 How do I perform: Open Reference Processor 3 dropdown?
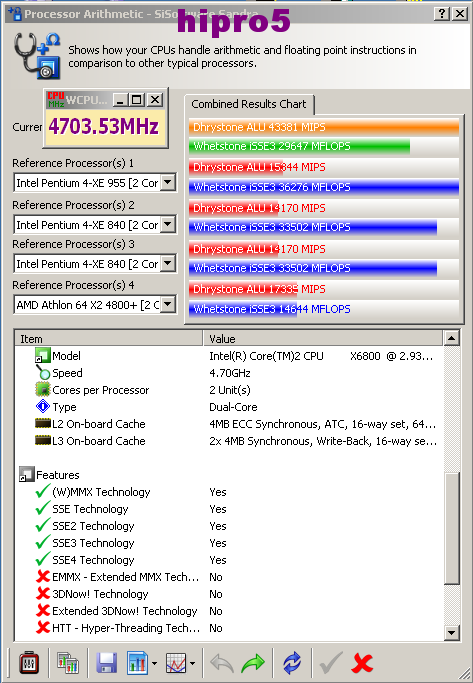coord(168,264)
